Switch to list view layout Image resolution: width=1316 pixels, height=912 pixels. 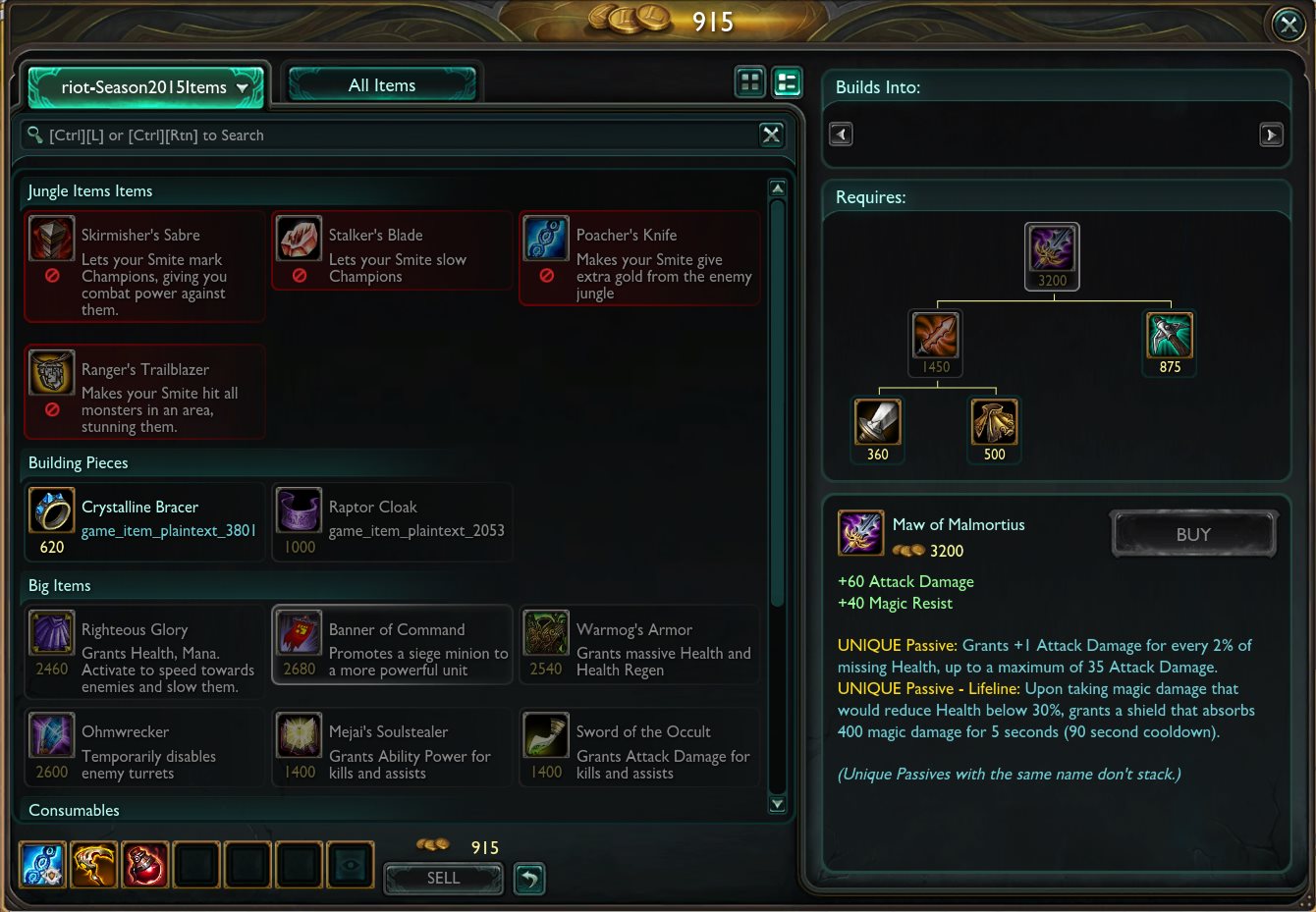(x=787, y=82)
